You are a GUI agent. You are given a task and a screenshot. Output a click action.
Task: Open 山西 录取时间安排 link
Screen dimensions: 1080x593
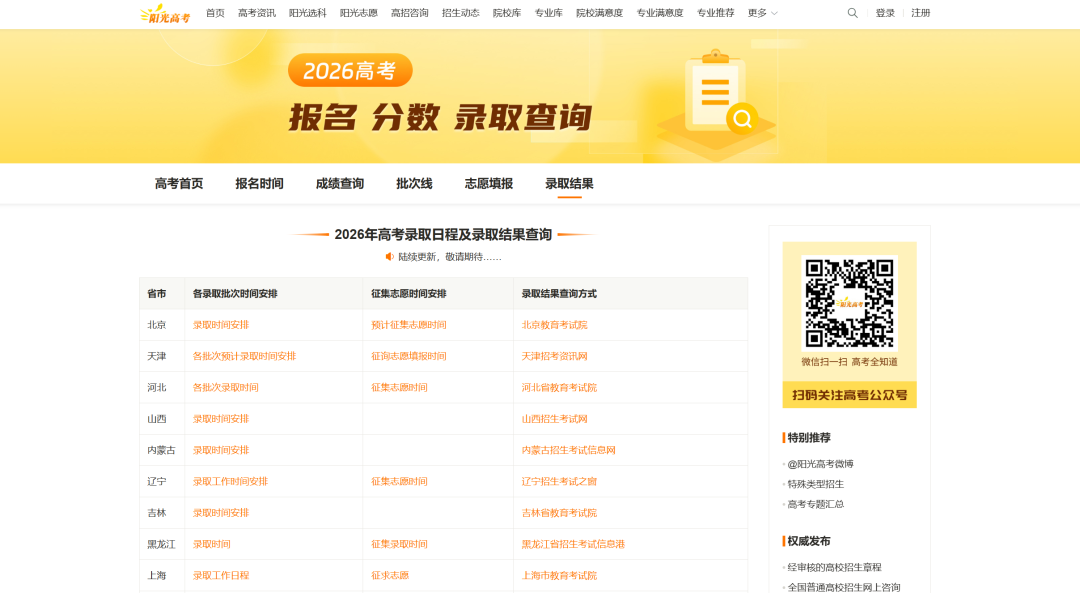[x=220, y=419]
